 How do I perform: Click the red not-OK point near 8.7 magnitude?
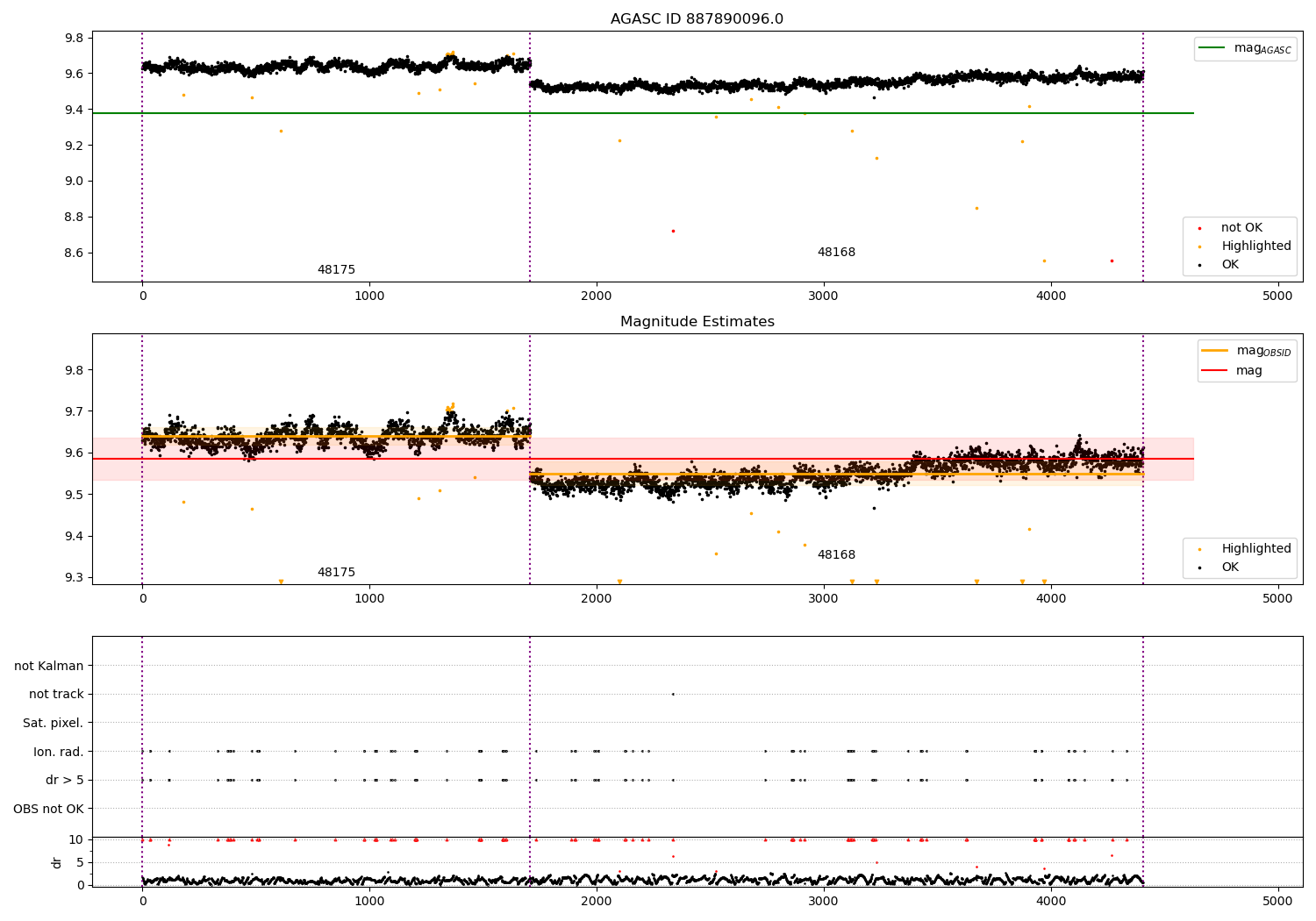coord(673,231)
